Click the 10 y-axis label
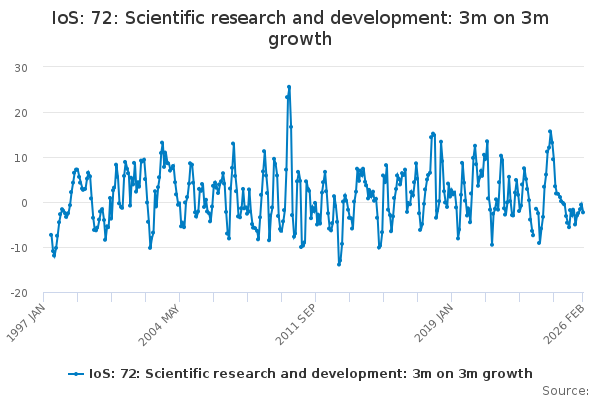The height and width of the screenshot is (400, 600). click(20, 157)
